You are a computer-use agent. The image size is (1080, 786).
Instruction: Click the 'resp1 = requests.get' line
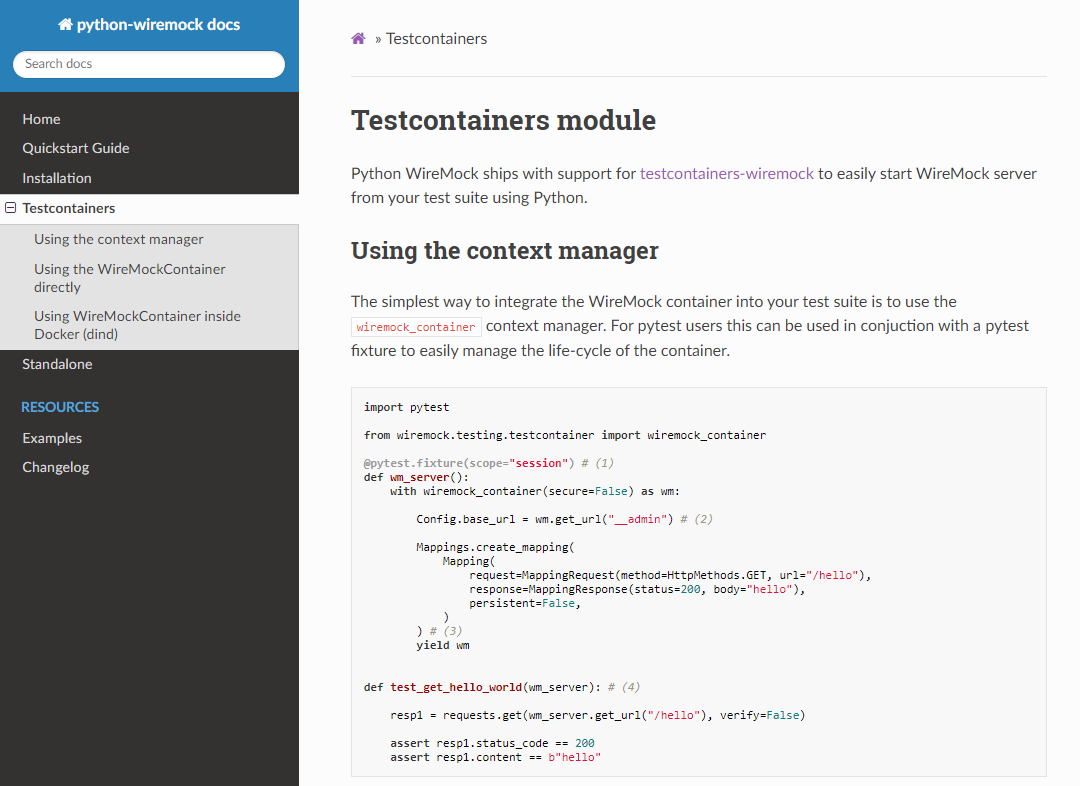click(598, 715)
